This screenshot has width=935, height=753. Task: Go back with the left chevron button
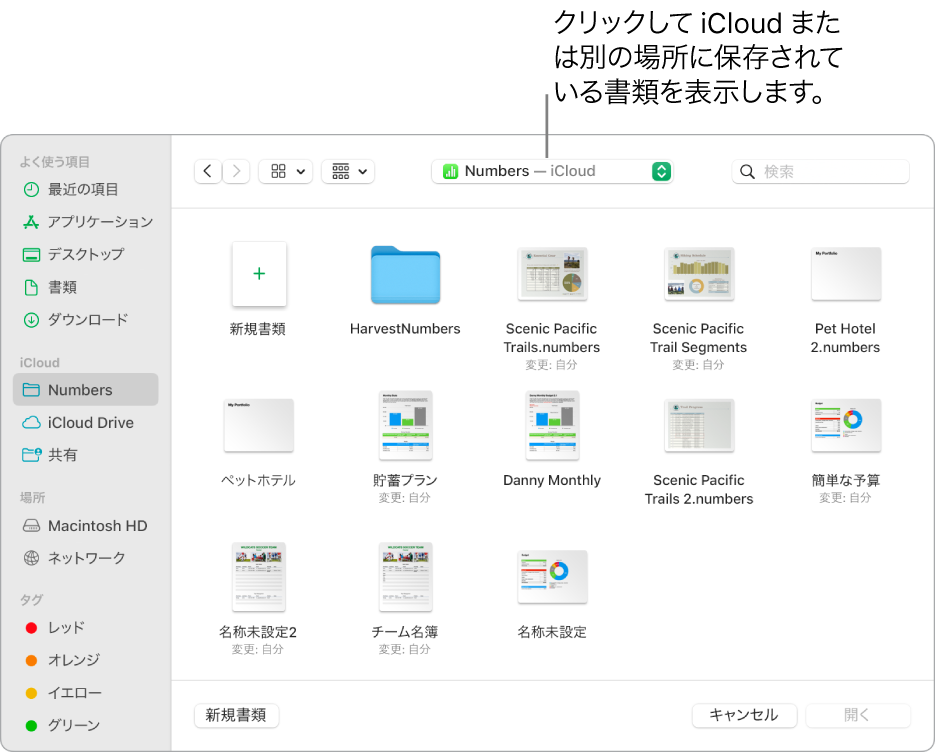pos(208,172)
